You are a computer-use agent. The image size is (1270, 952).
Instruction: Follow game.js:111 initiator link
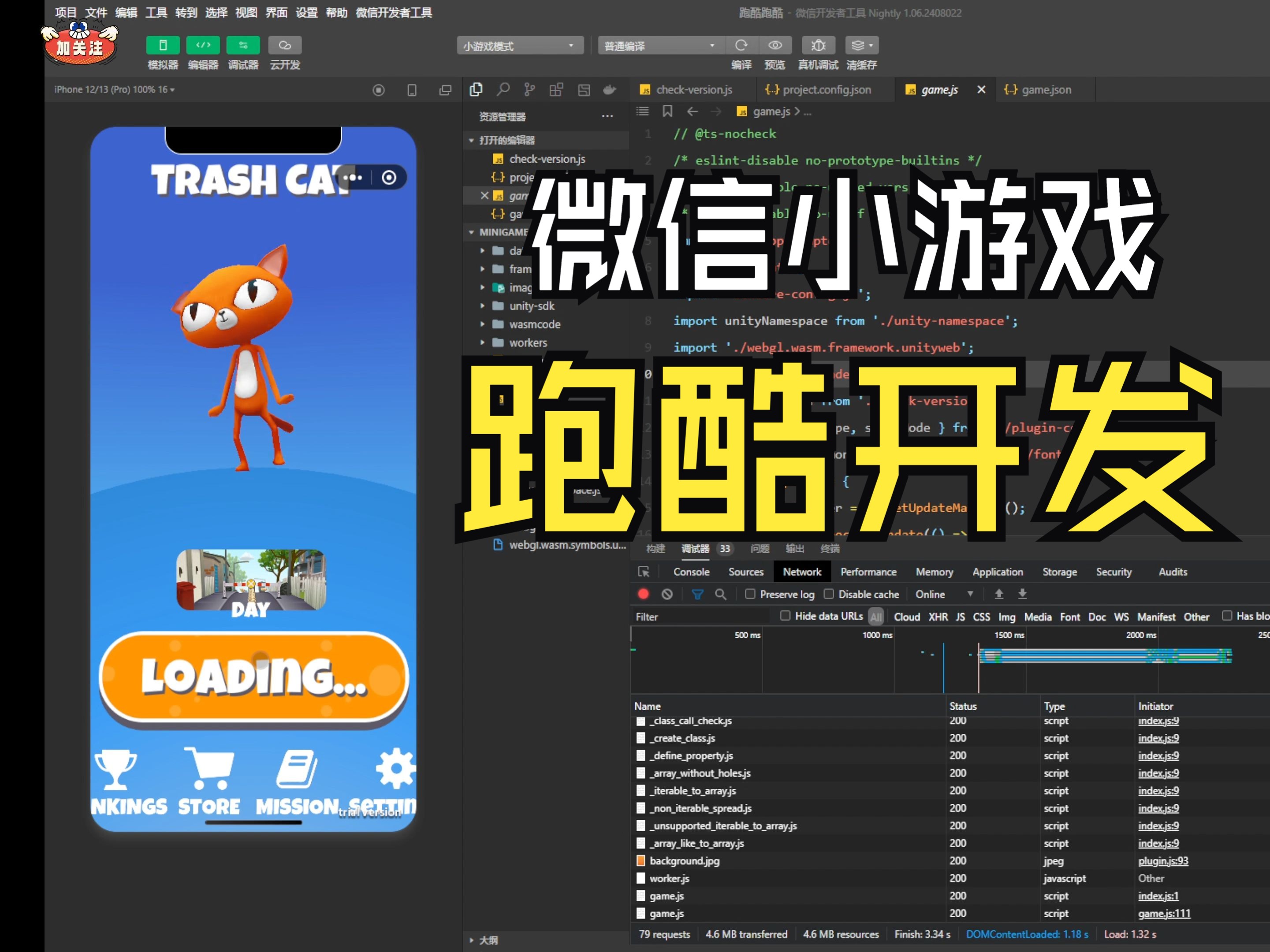point(1164,914)
